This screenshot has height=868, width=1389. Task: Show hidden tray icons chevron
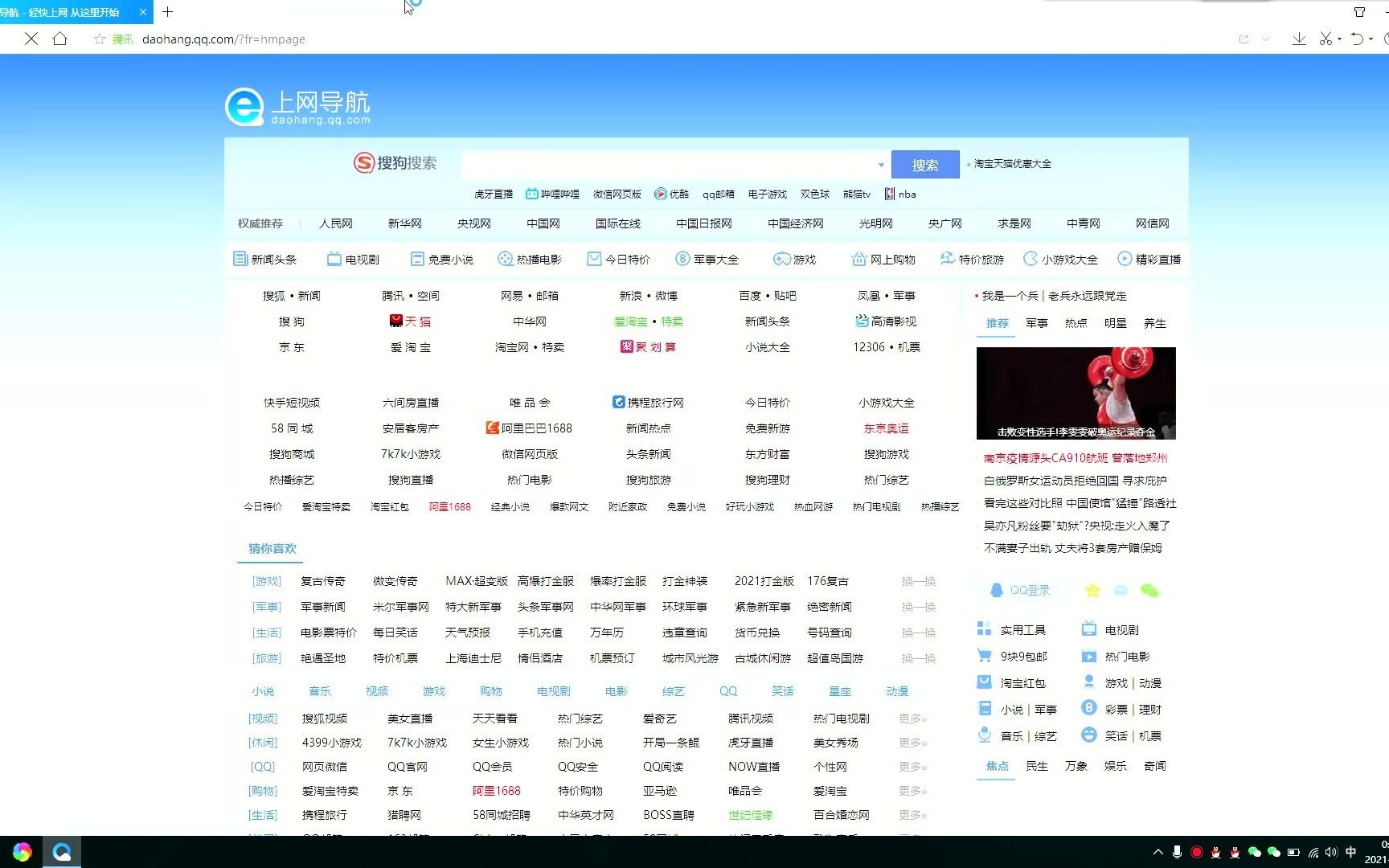[x=1158, y=852]
